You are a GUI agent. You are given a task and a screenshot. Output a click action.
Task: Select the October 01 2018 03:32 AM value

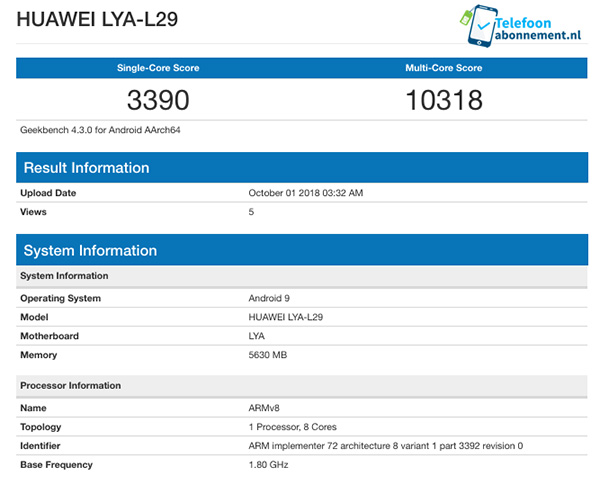306,193
